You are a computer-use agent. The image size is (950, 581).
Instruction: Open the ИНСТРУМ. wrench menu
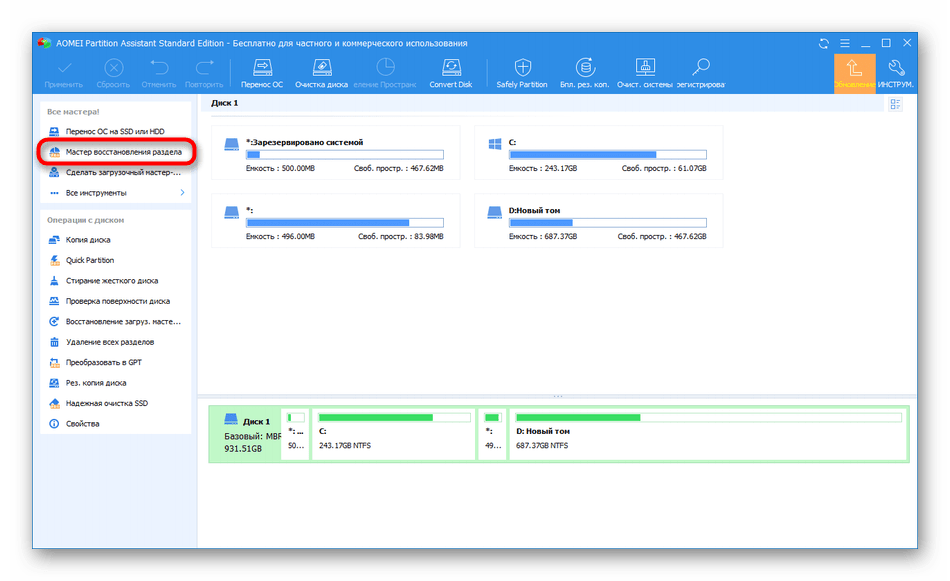[x=896, y=73]
